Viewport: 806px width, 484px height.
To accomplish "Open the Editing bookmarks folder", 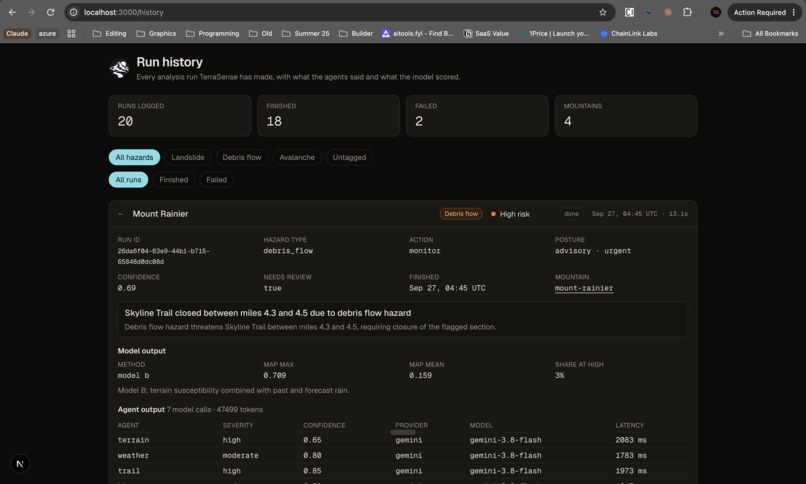I will click(x=109, y=33).
